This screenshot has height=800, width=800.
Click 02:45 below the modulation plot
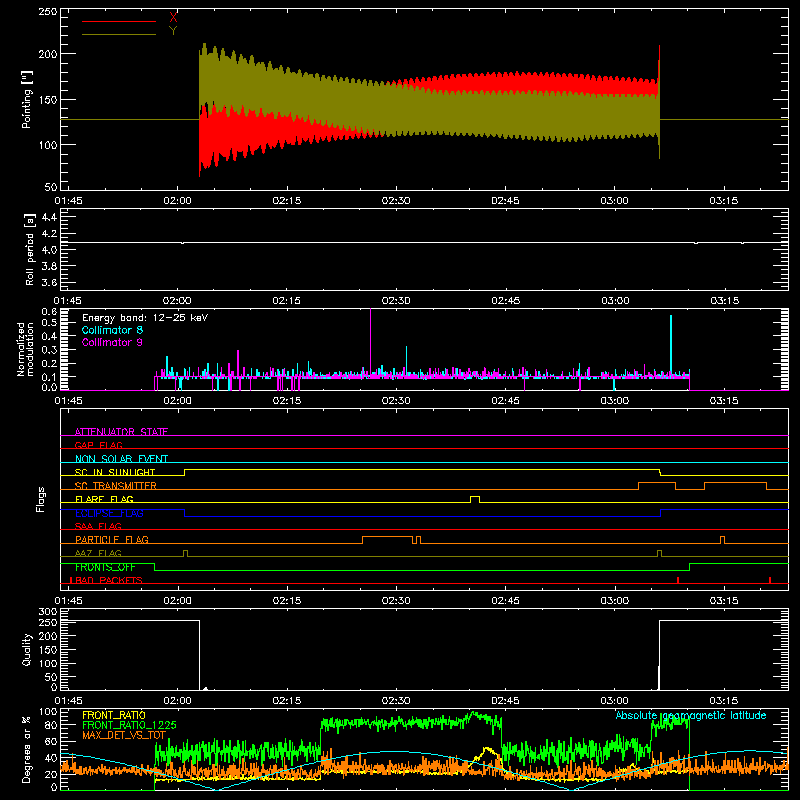(505, 401)
